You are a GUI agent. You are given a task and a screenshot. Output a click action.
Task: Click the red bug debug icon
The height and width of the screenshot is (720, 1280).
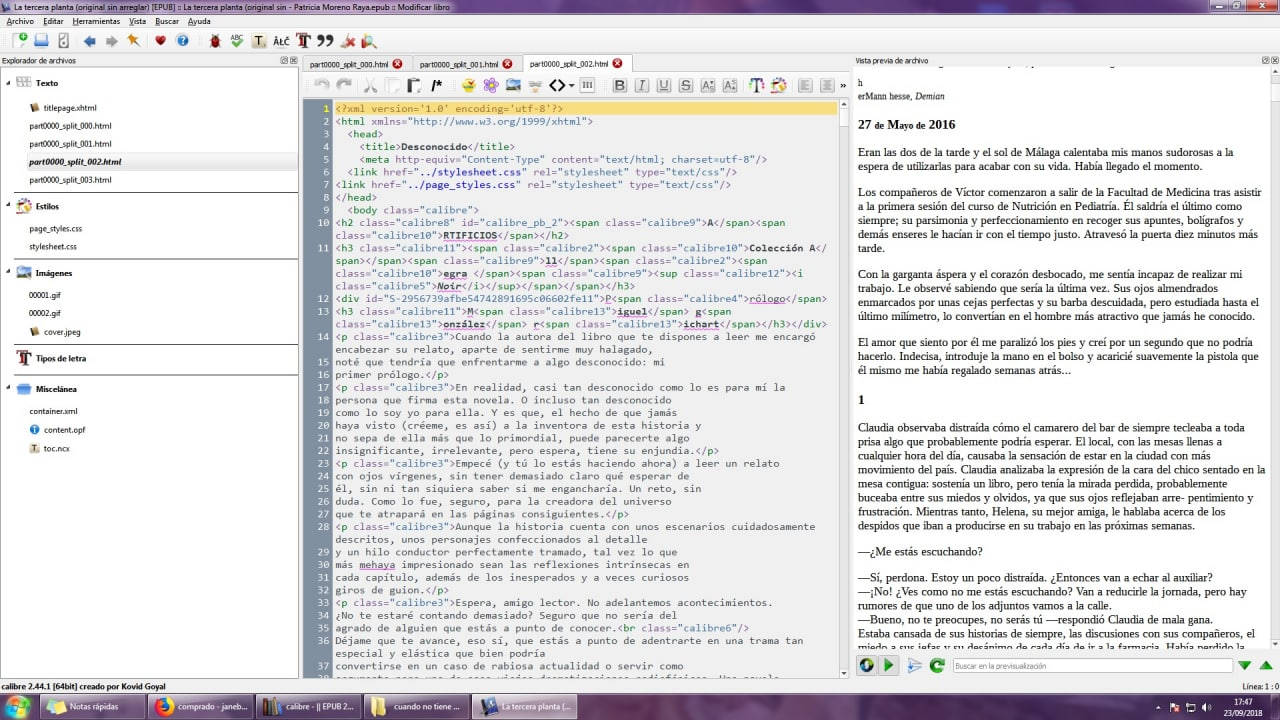(x=215, y=41)
